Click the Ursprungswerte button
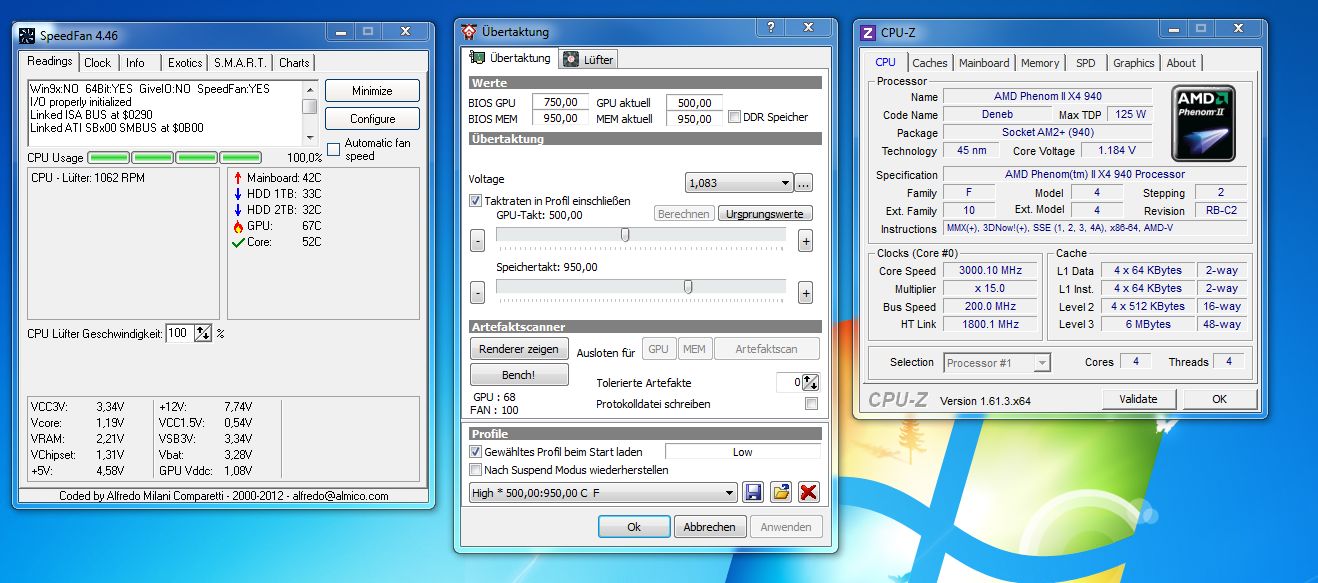 tap(766, 214)
